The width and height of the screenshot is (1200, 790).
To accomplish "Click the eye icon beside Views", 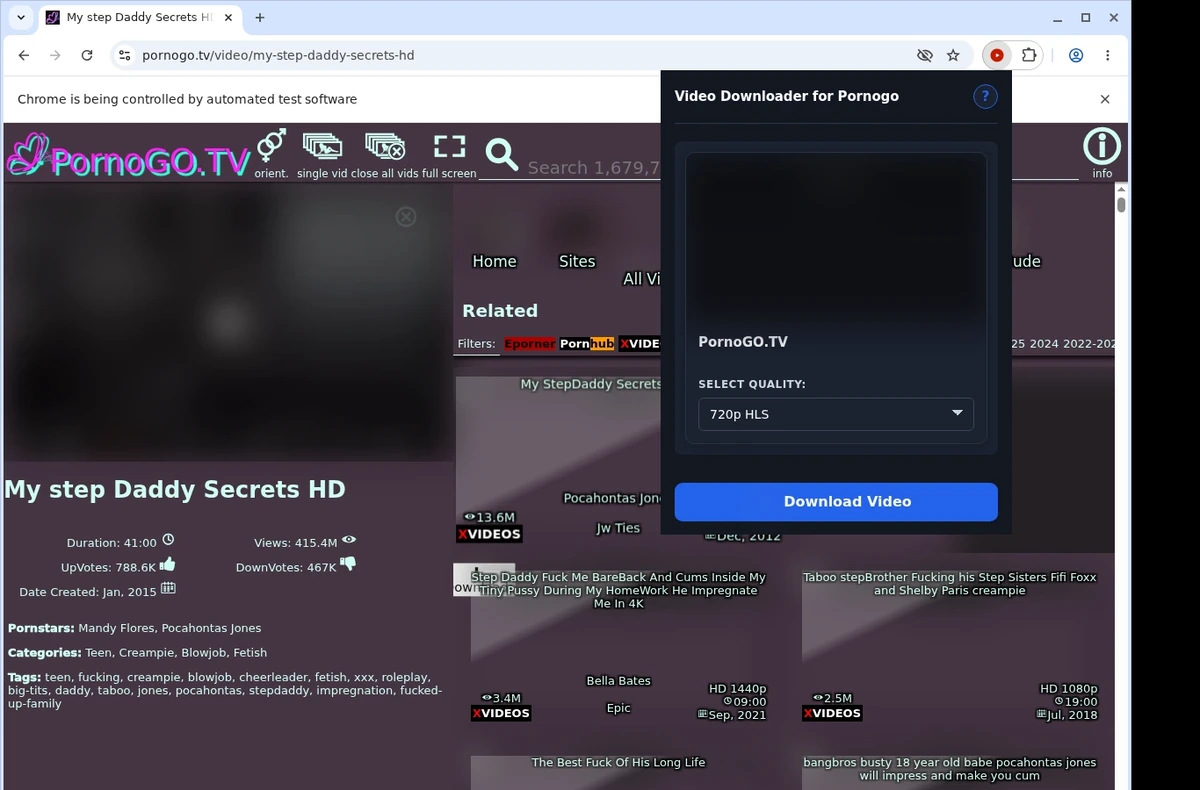I will click(348, 540).
